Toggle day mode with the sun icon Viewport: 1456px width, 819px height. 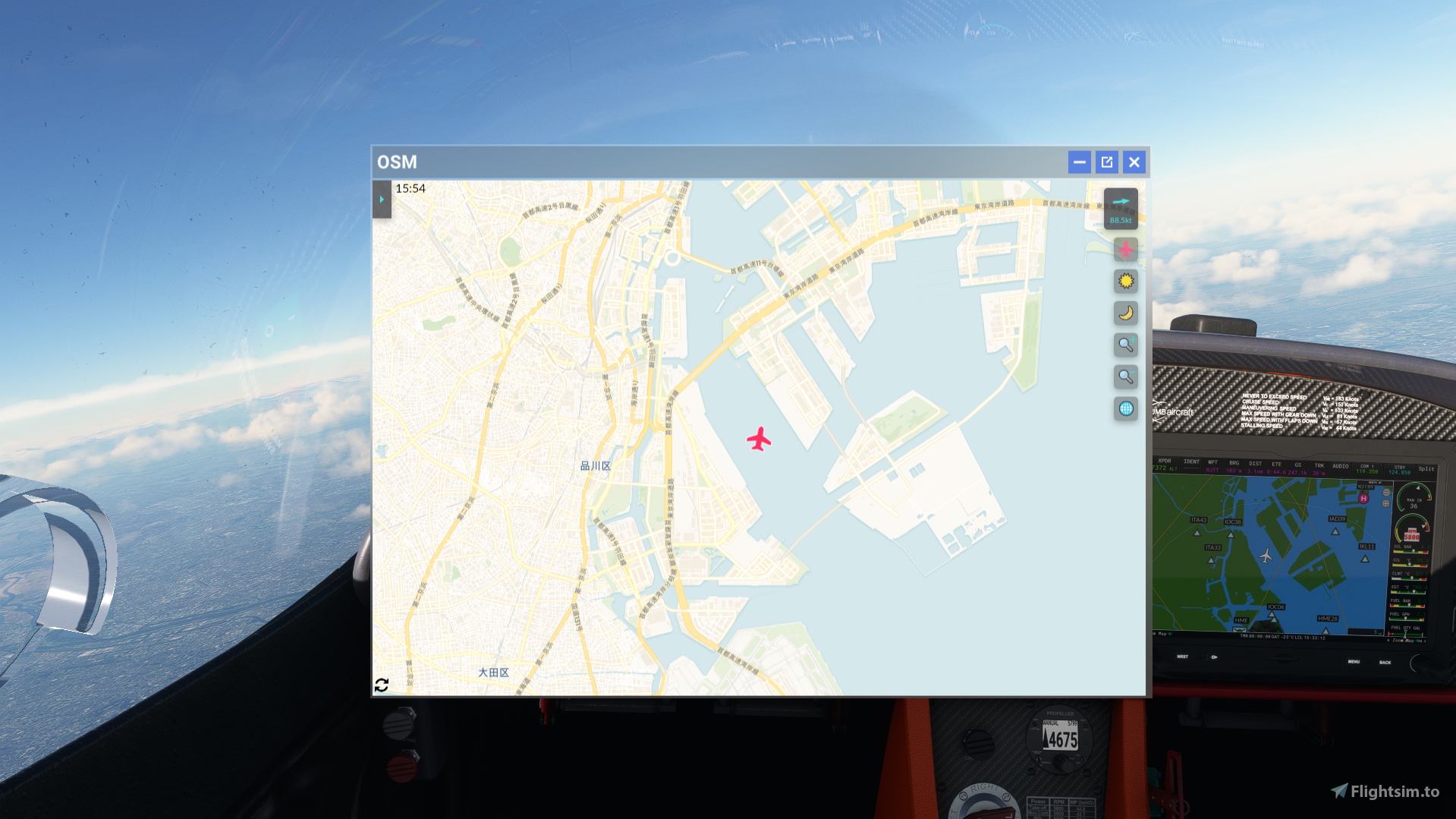(1125, 281)
